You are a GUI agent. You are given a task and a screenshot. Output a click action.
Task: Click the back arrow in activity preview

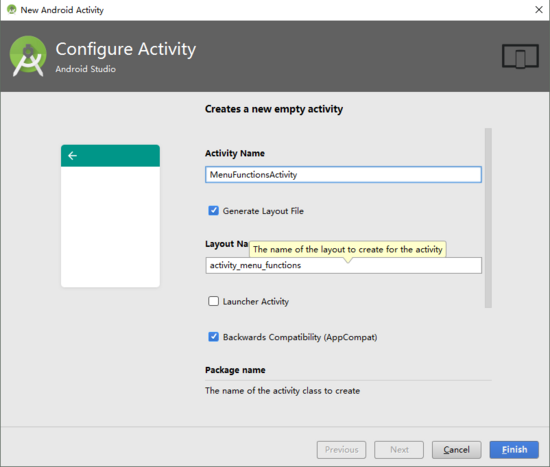[72, 155]
